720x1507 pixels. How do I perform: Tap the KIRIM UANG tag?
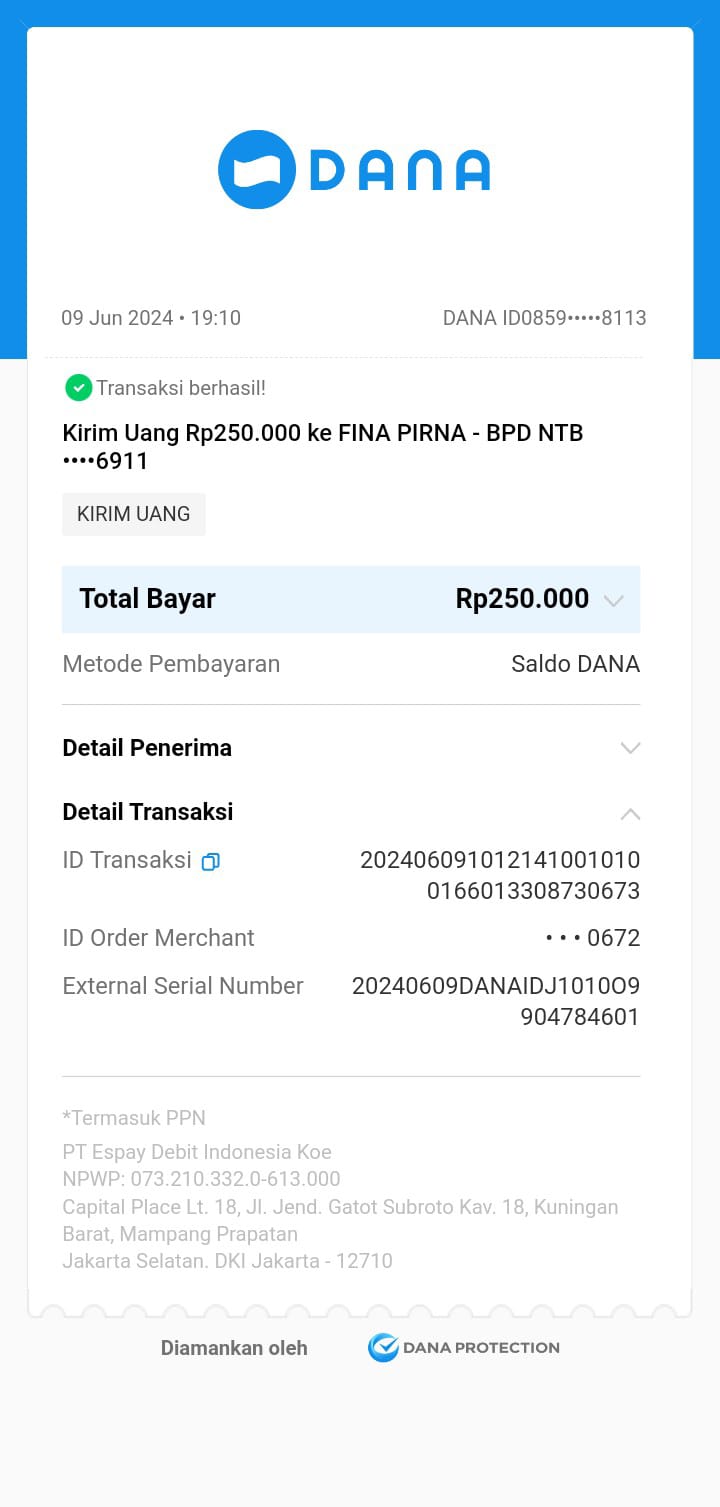coord(133,514)
